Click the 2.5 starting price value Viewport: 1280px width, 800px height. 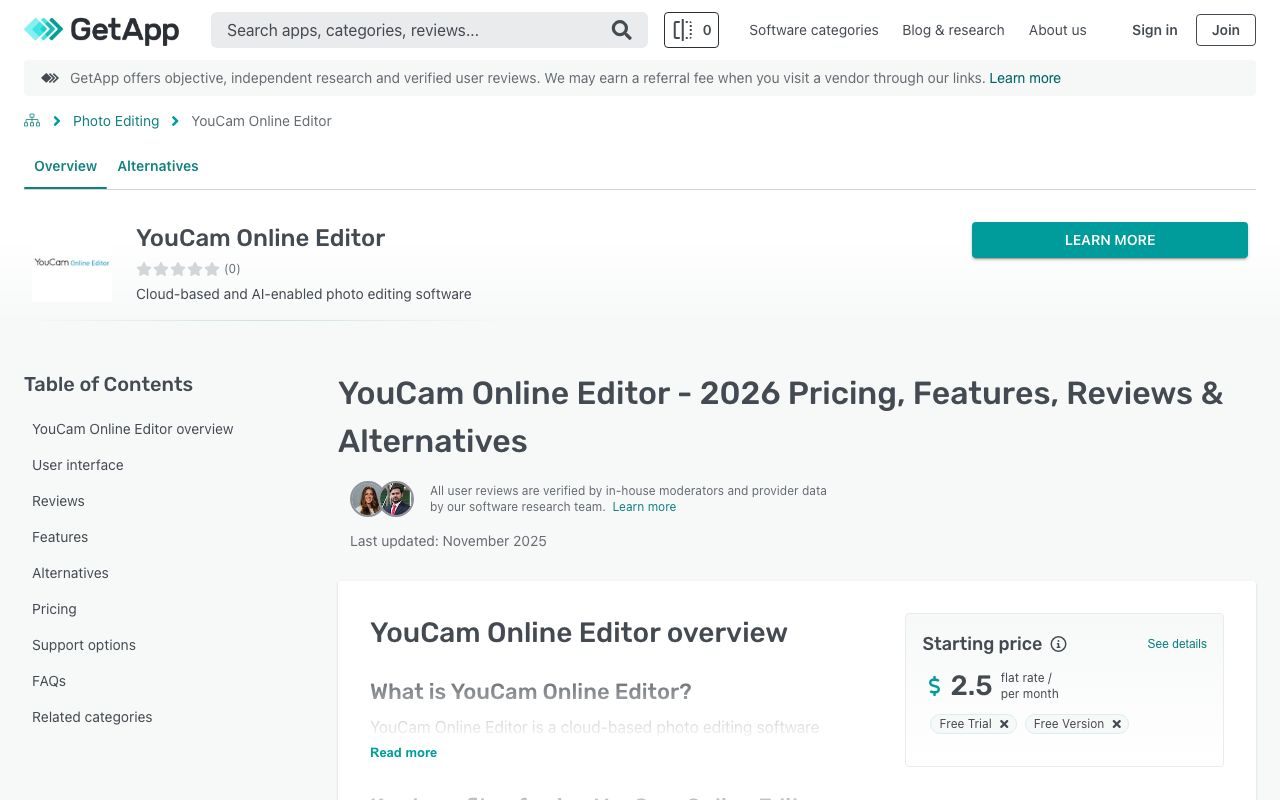coord(971,685)
